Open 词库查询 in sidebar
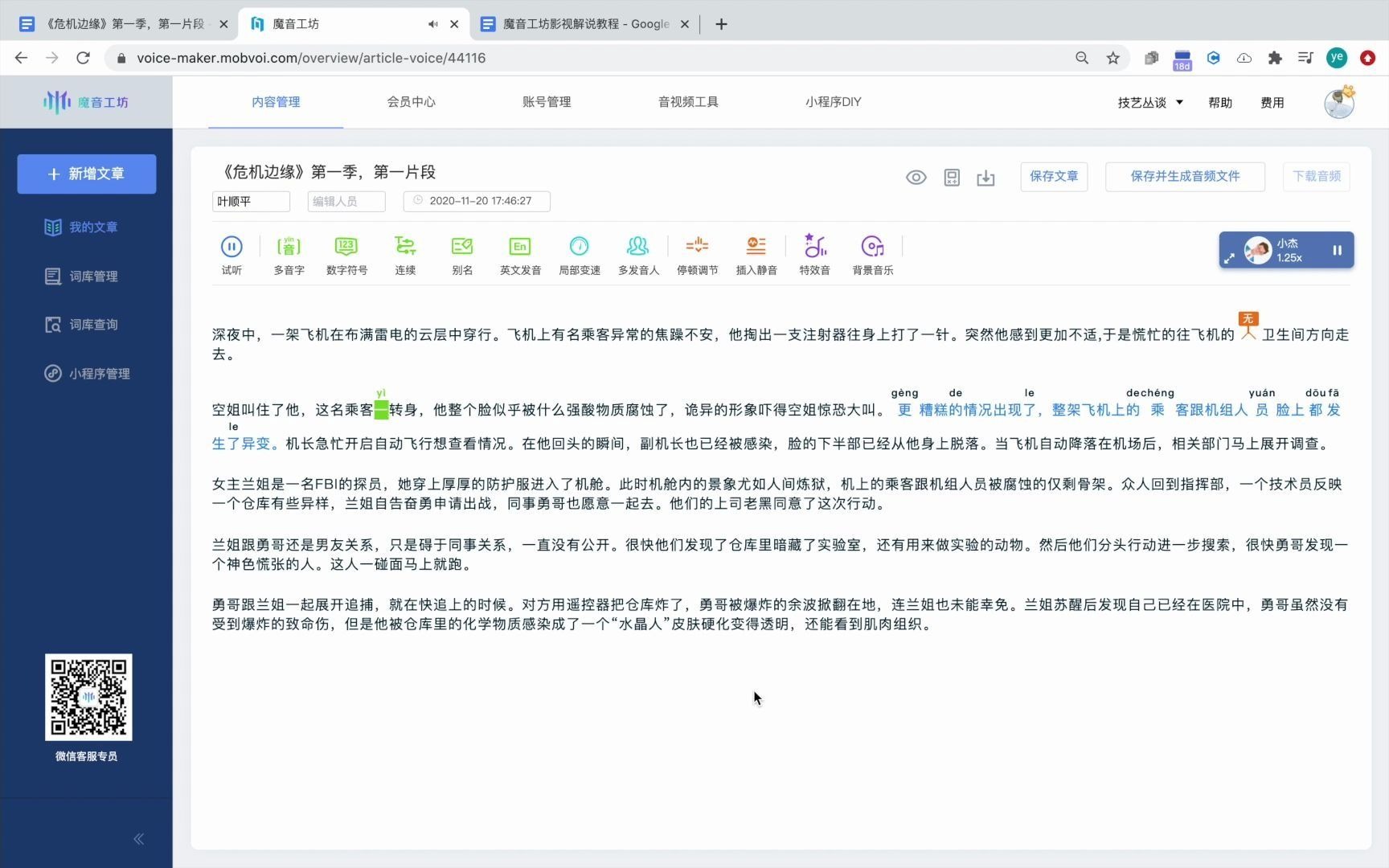 click(81, 325)
